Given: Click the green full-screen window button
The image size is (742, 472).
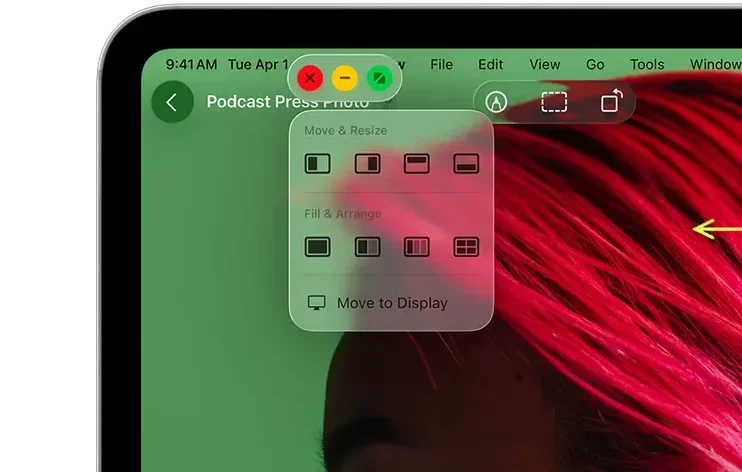Looking at the screenshot, I should pos(378,78).
